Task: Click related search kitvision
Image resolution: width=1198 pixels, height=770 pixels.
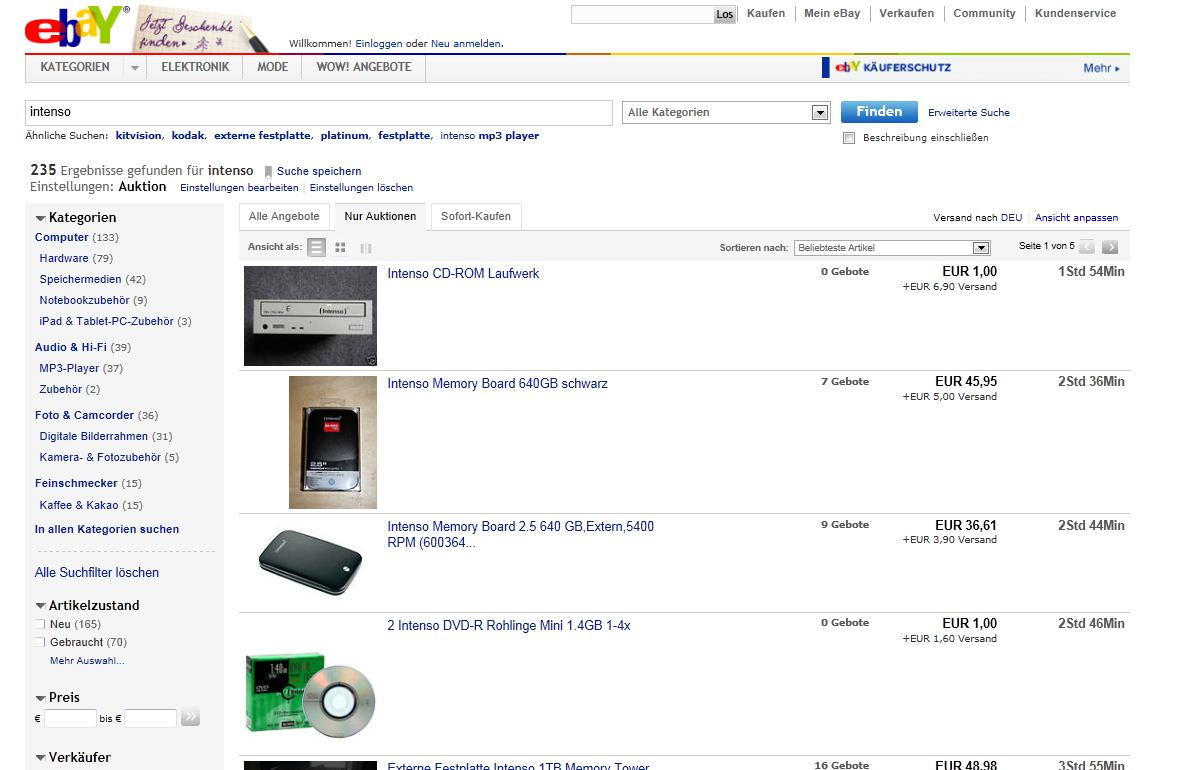Action: 138,136
